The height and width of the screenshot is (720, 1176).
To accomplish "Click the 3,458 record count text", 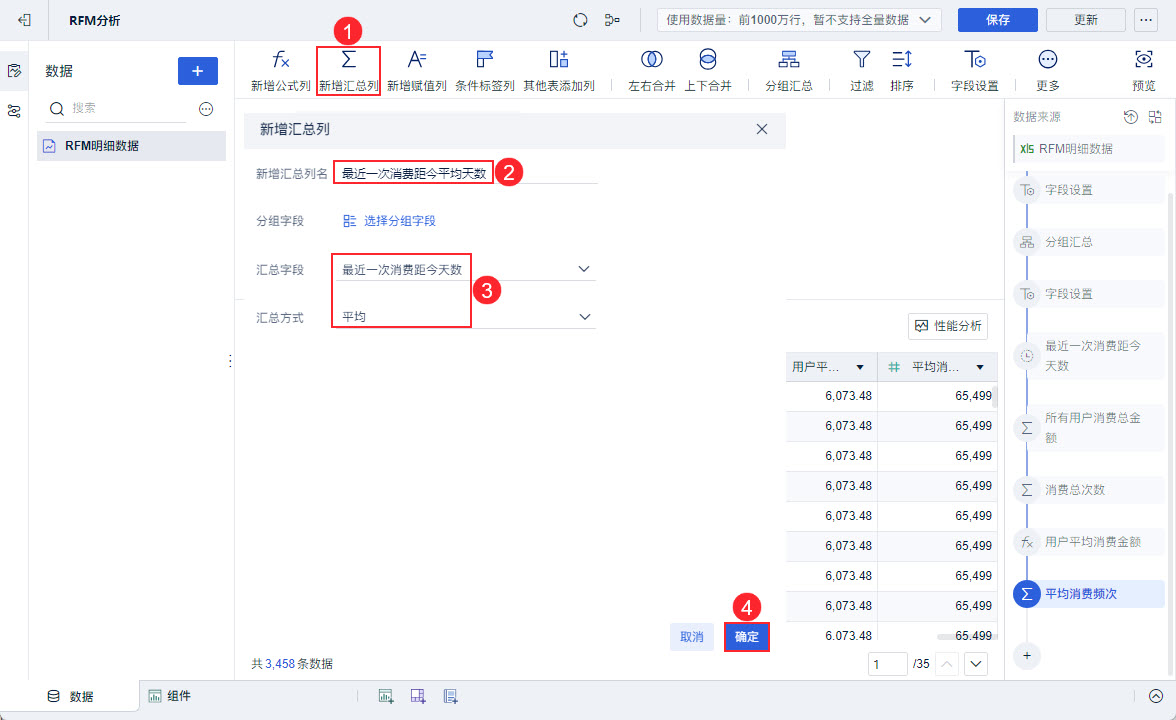I will (x=280, y=664).
